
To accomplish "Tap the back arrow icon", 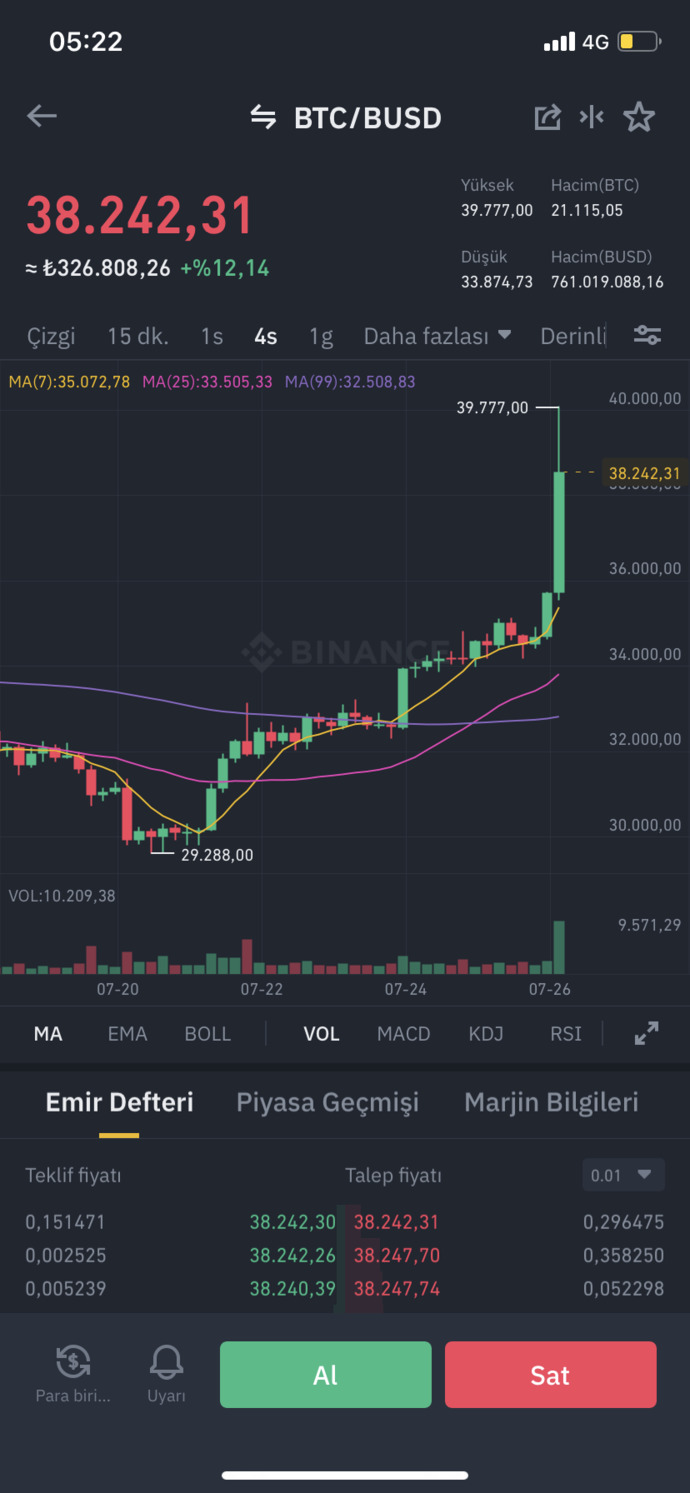I will click(x=41, y=116).
